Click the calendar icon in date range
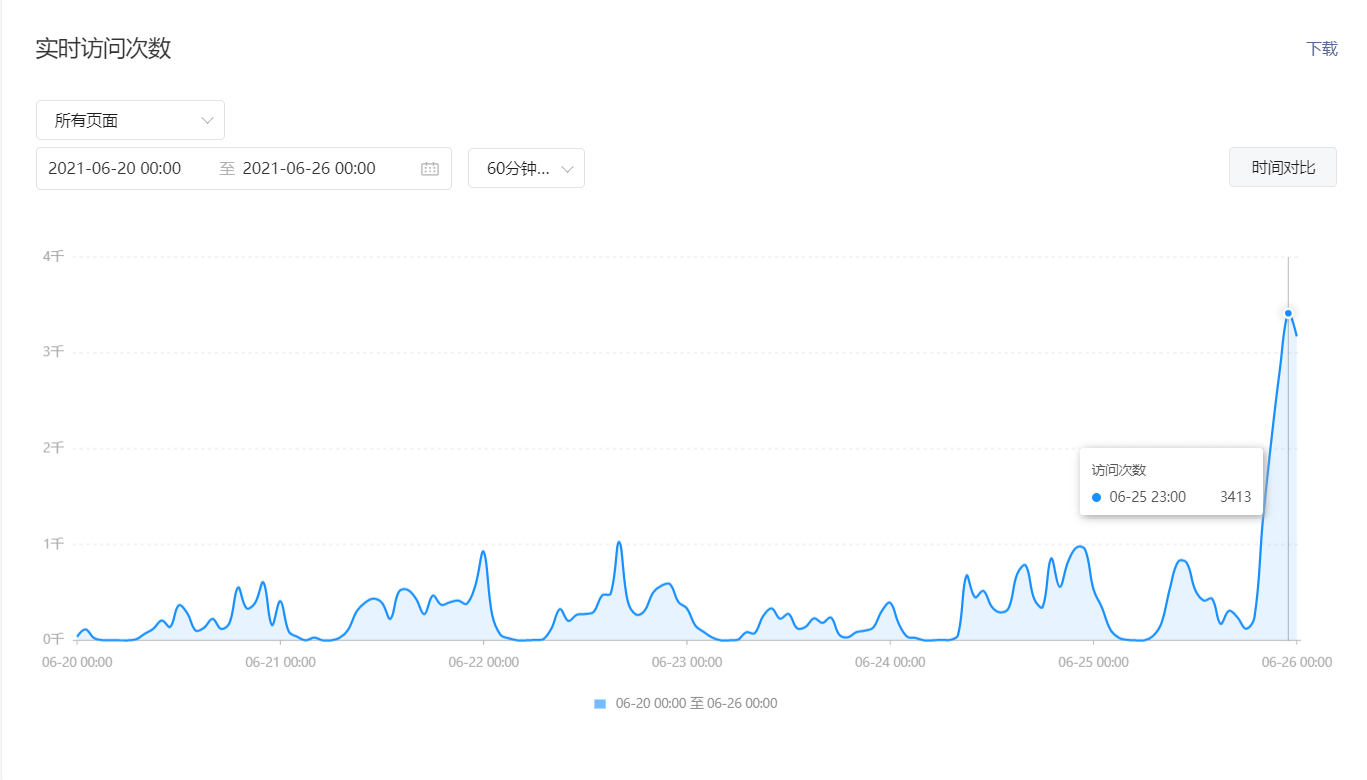 (430, 168)
